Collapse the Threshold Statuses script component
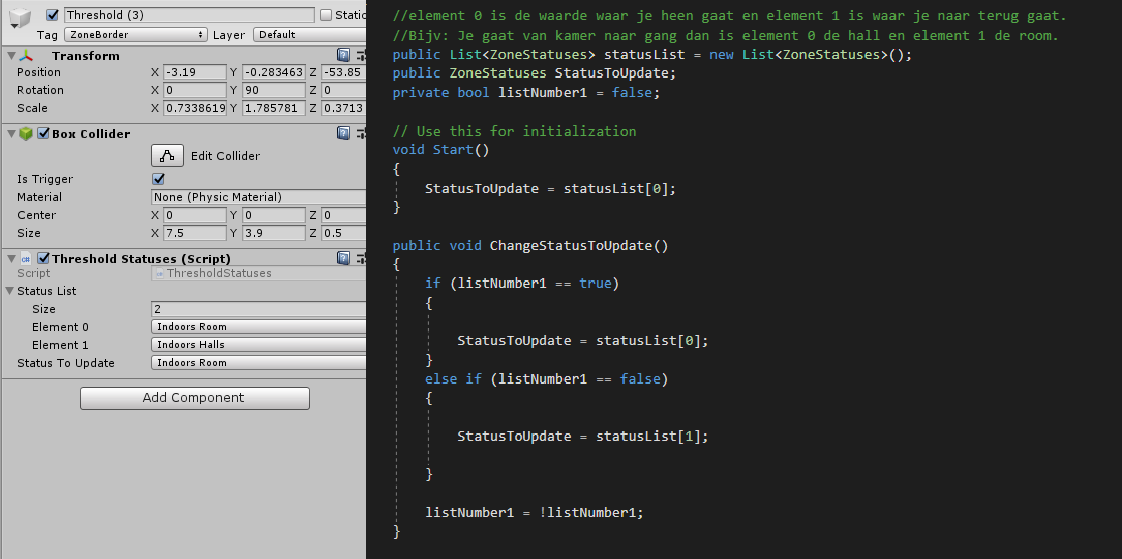This screenshot has height=559, width=1122. [11, 259]
